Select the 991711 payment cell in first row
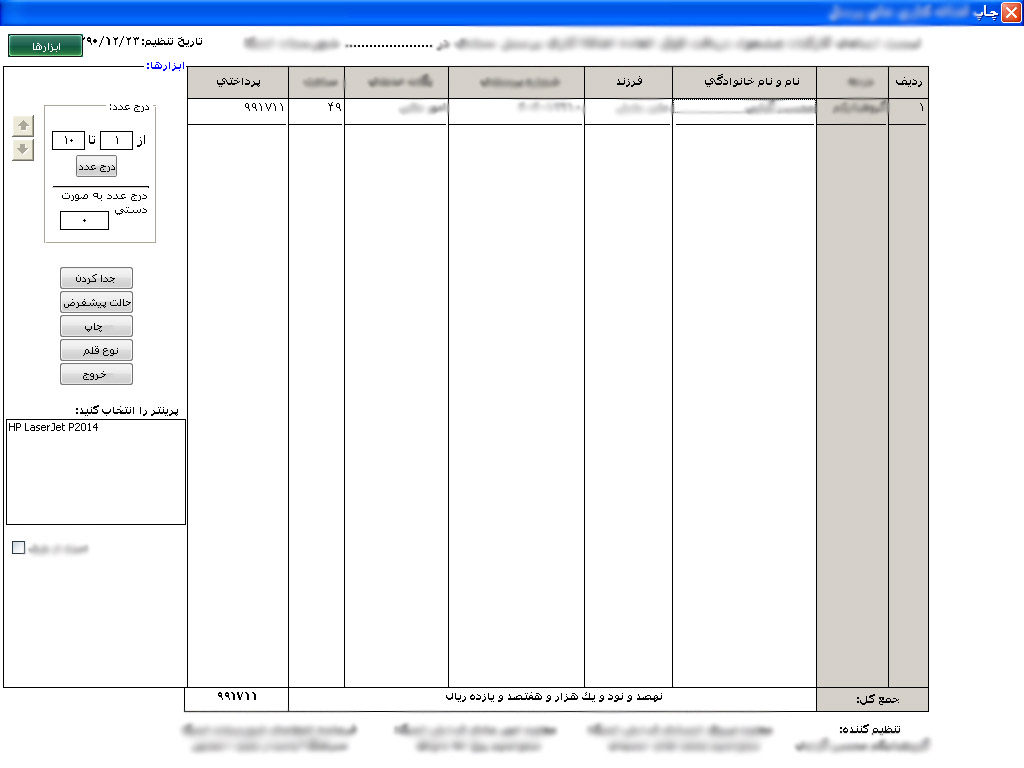This screenshot has width=1024, height=768. click(x=237, y=106)
